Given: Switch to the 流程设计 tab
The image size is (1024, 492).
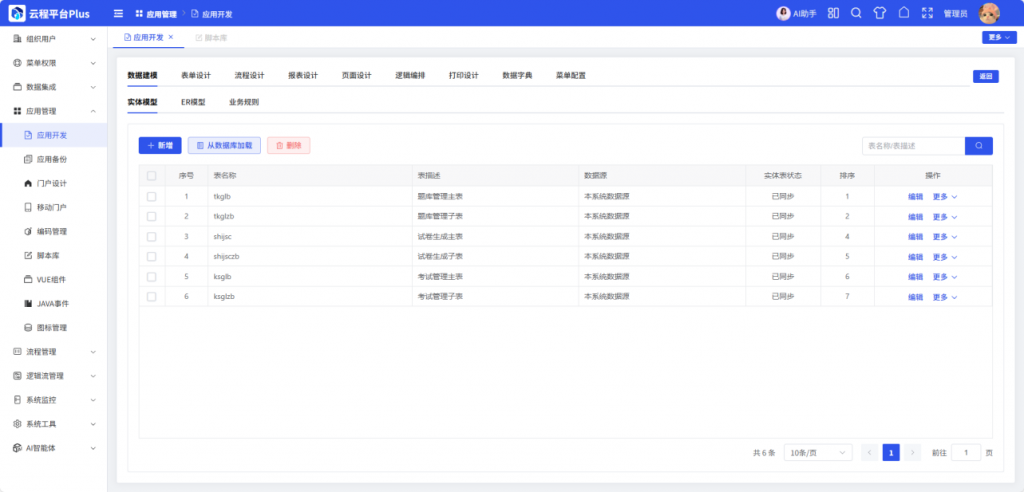Looking at the screenshot, I should tap(249, 75).
